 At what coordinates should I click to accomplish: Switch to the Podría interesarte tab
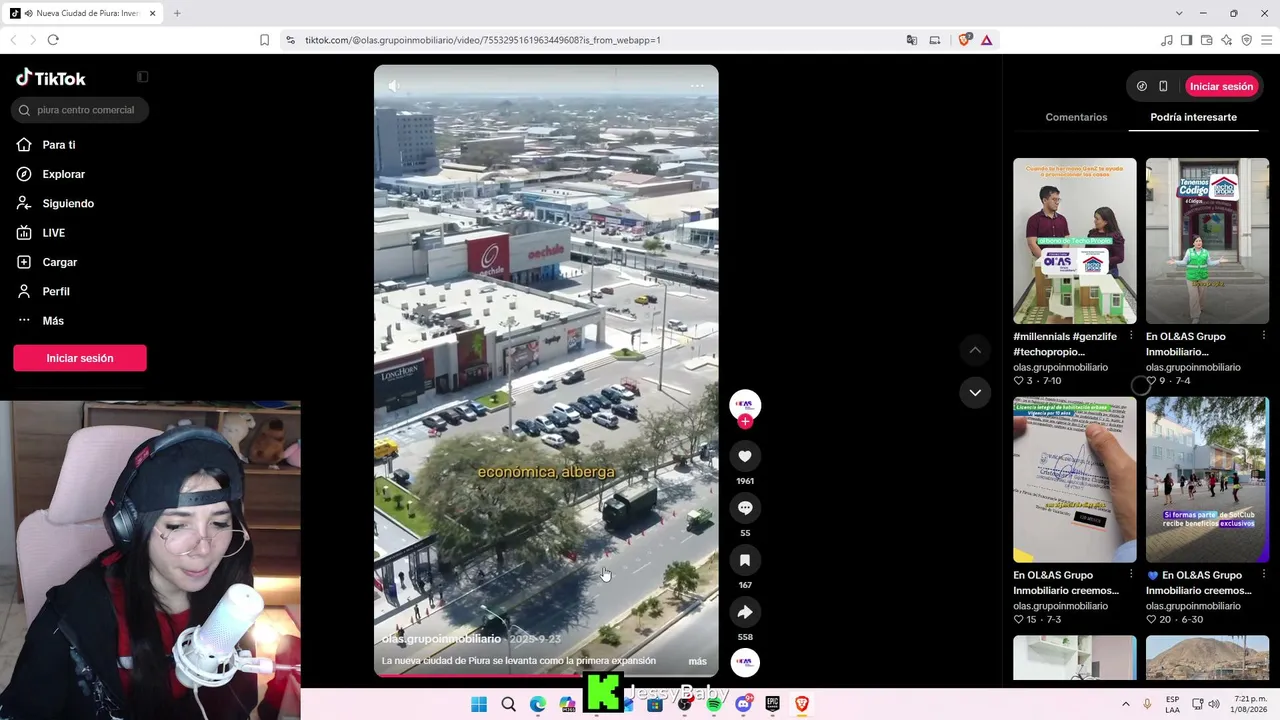(x=1193, y=117)
